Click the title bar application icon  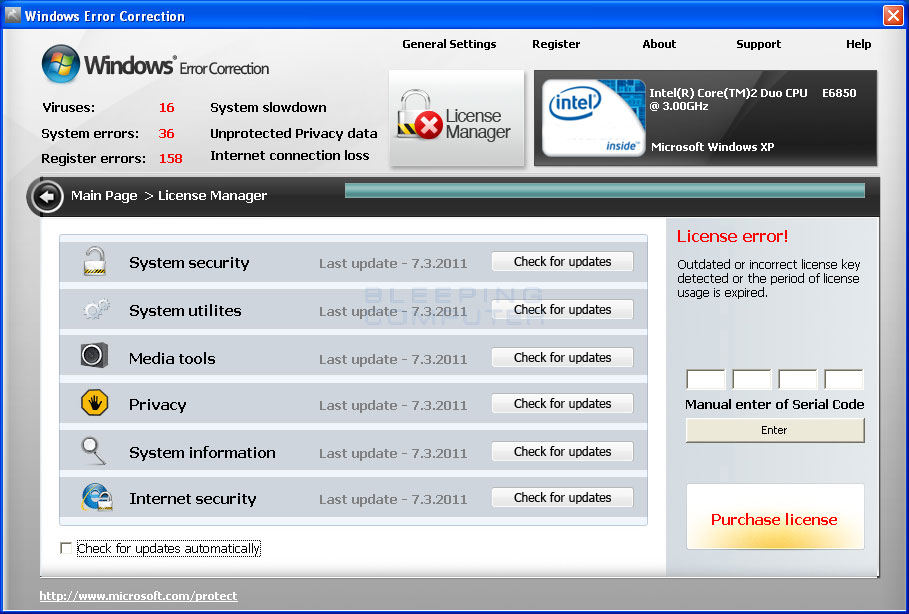[12, 15]
